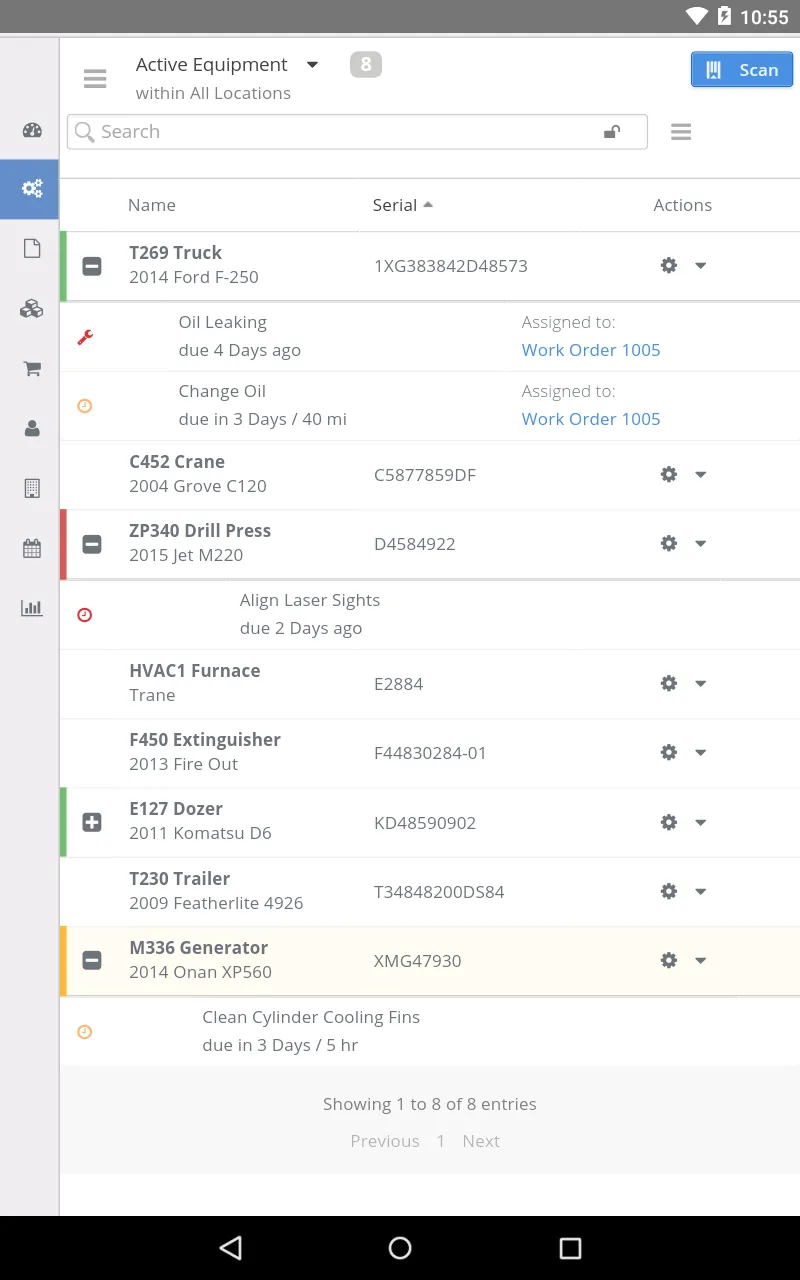Open the user profile sidebar icon
Image resolution: width=800 pixels, height=1280 pixels.
32,428
